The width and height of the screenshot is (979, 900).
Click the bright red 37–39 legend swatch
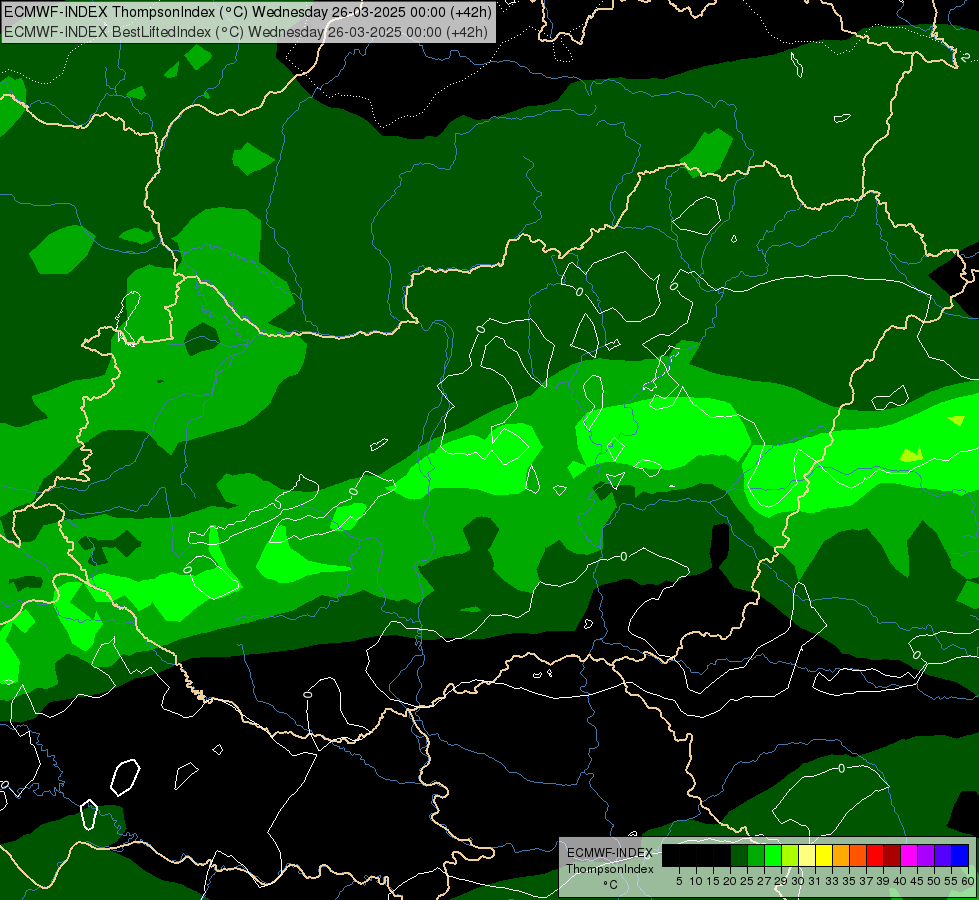point(875,855)
